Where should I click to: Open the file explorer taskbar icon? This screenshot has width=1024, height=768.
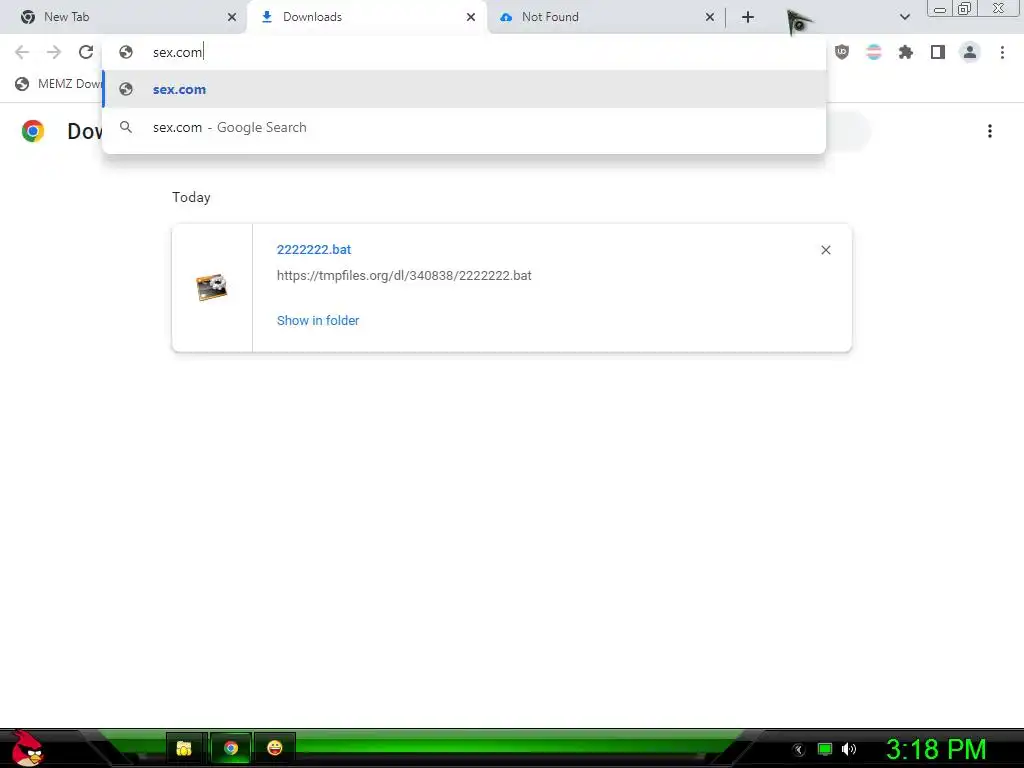pyautogui.click(x=184, y=748)
